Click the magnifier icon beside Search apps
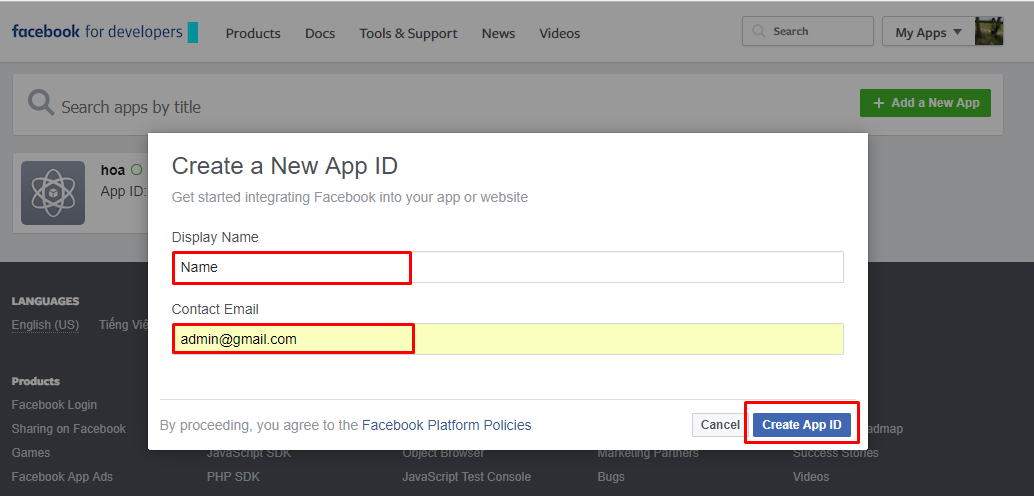The width and height of the screenshot is (1034, 496). click(x=41, y=104)
